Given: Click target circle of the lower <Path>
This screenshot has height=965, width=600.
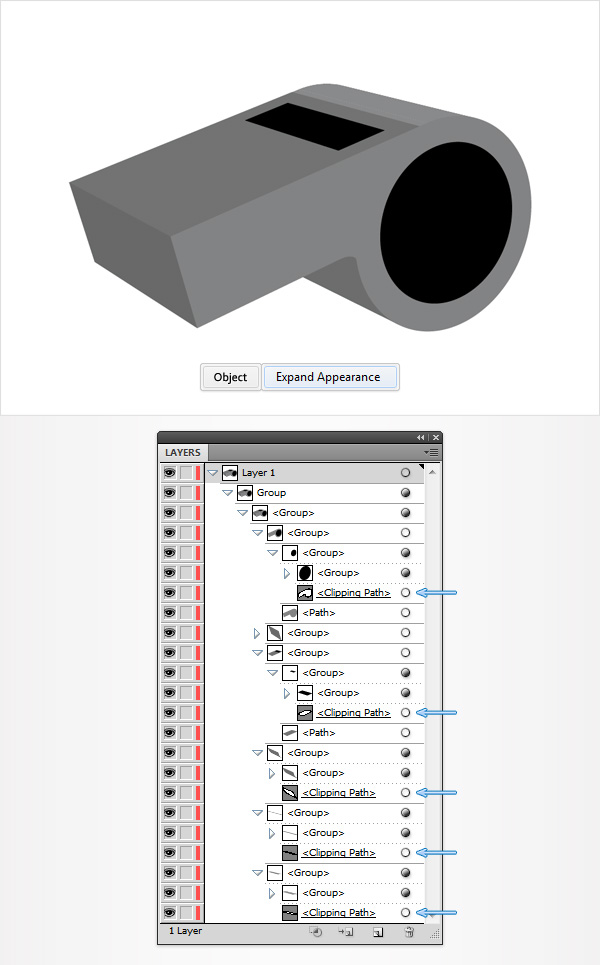Looking at the screenshot, I should coord(405,733).
